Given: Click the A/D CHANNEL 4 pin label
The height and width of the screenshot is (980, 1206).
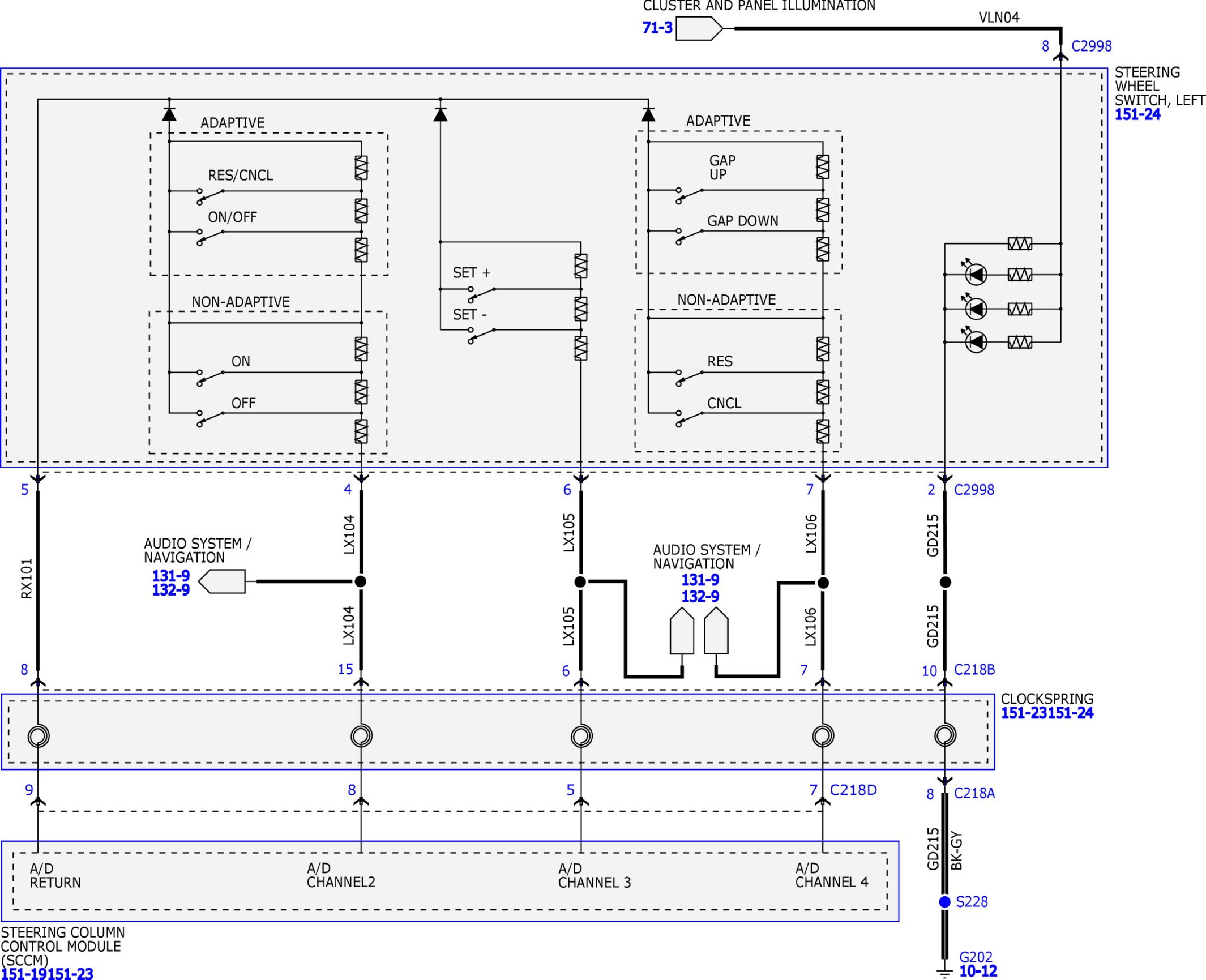Looking at the screenshot, I should tap(831, 875).
